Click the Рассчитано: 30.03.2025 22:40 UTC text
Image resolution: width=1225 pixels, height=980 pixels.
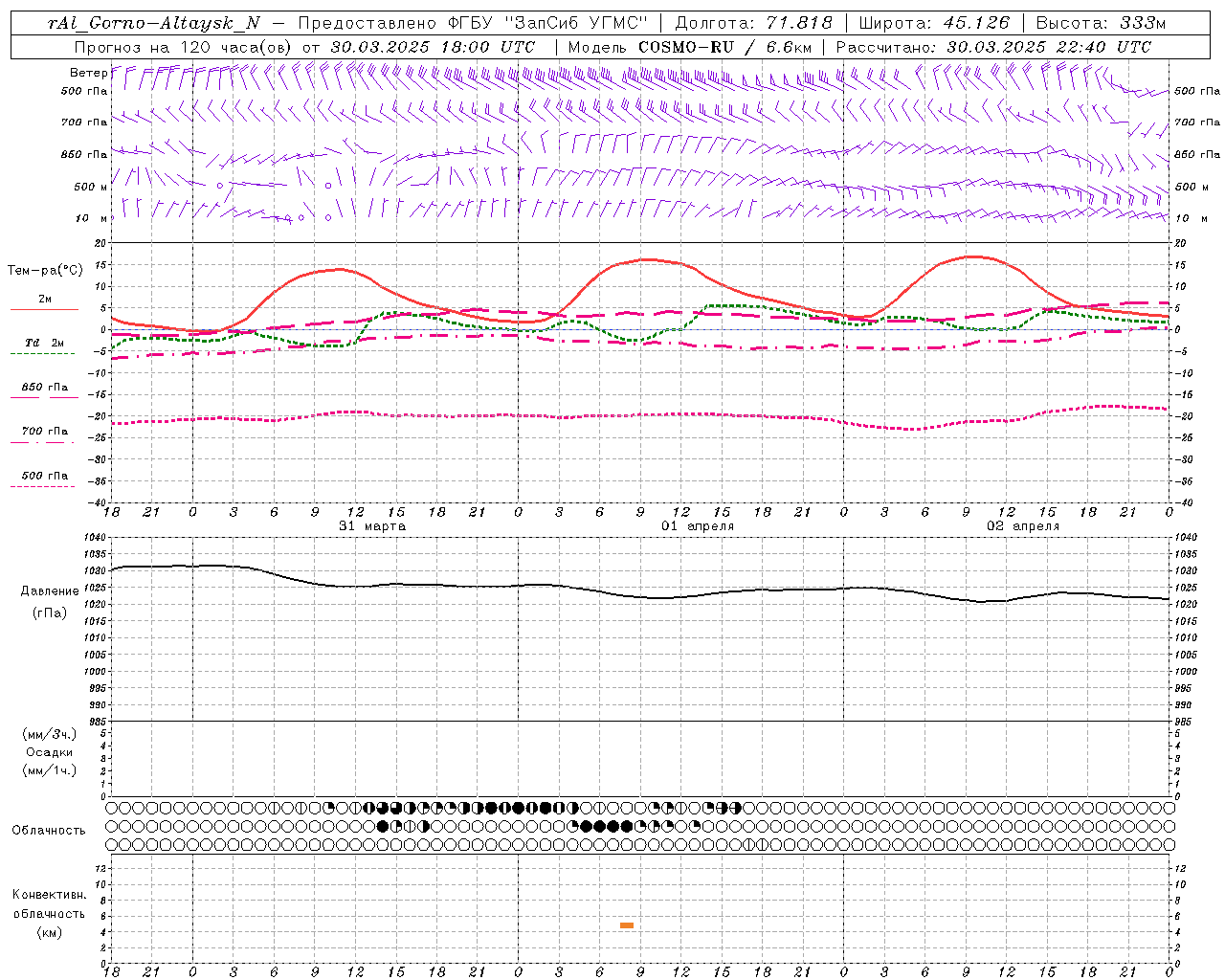pos(993,46)
